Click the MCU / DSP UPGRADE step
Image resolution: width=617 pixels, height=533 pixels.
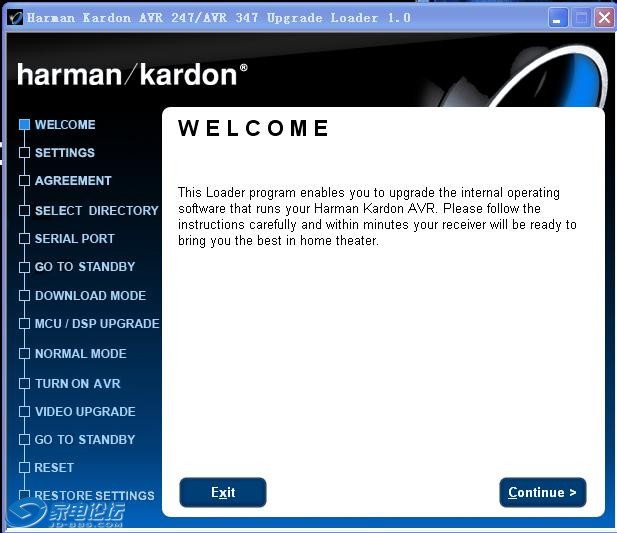coord(97,323)
